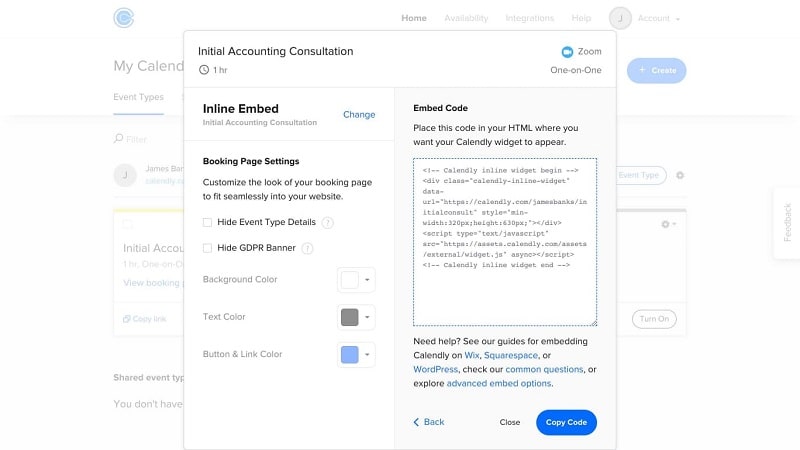The image size is (800, 450).
Task: Open help tooltip for Hide GDPR Banner
Action: coord(307,248)
